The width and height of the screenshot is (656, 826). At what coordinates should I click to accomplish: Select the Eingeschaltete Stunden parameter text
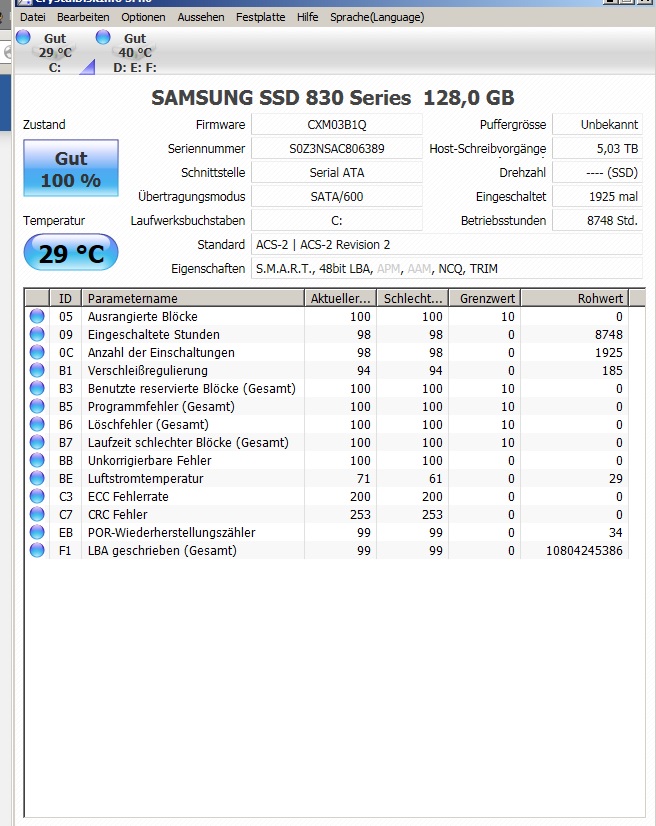[153, 335]
